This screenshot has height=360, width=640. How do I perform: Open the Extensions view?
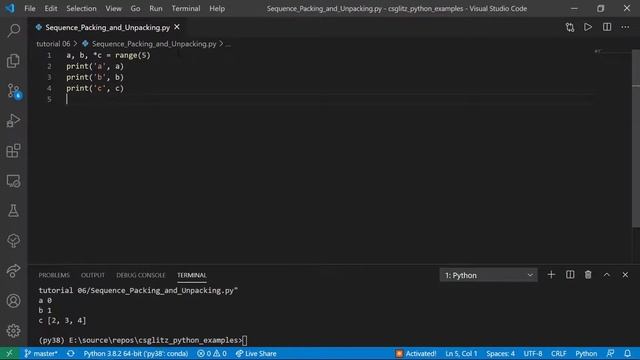[13, 151]
